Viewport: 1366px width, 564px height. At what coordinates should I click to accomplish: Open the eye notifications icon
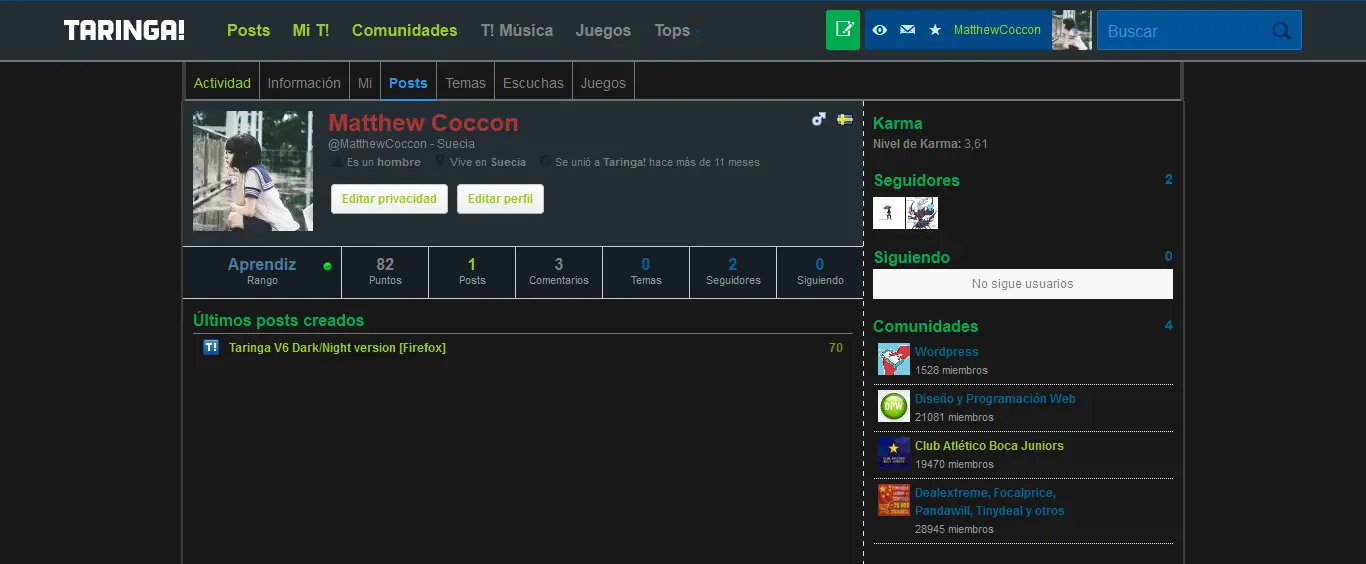coord(880,30)
